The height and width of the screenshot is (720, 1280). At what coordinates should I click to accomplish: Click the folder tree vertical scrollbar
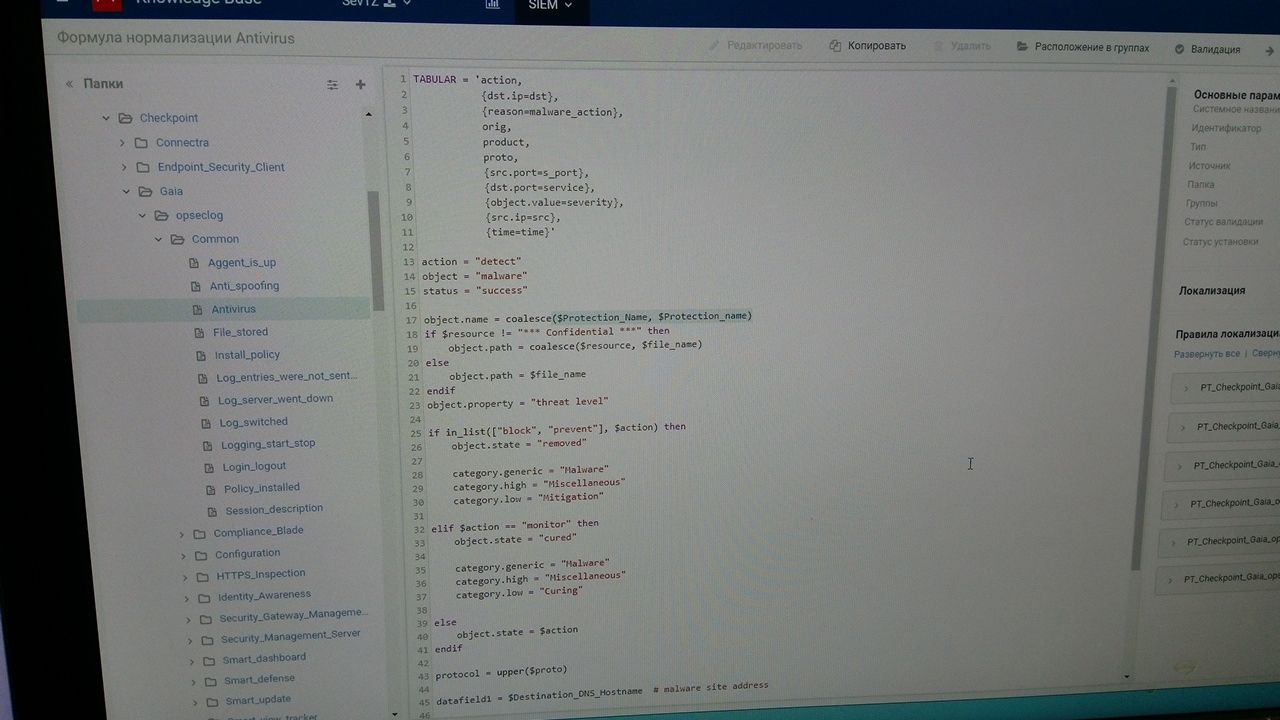point(376,252)
